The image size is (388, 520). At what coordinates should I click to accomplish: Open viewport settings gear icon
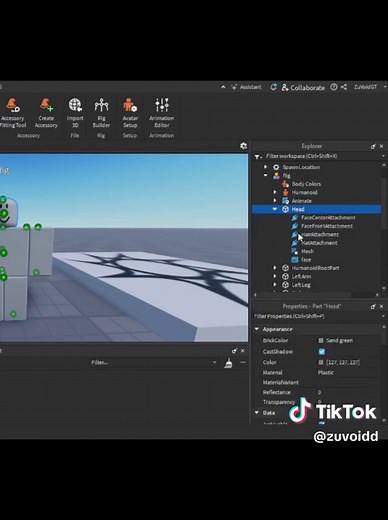[243, 146]
